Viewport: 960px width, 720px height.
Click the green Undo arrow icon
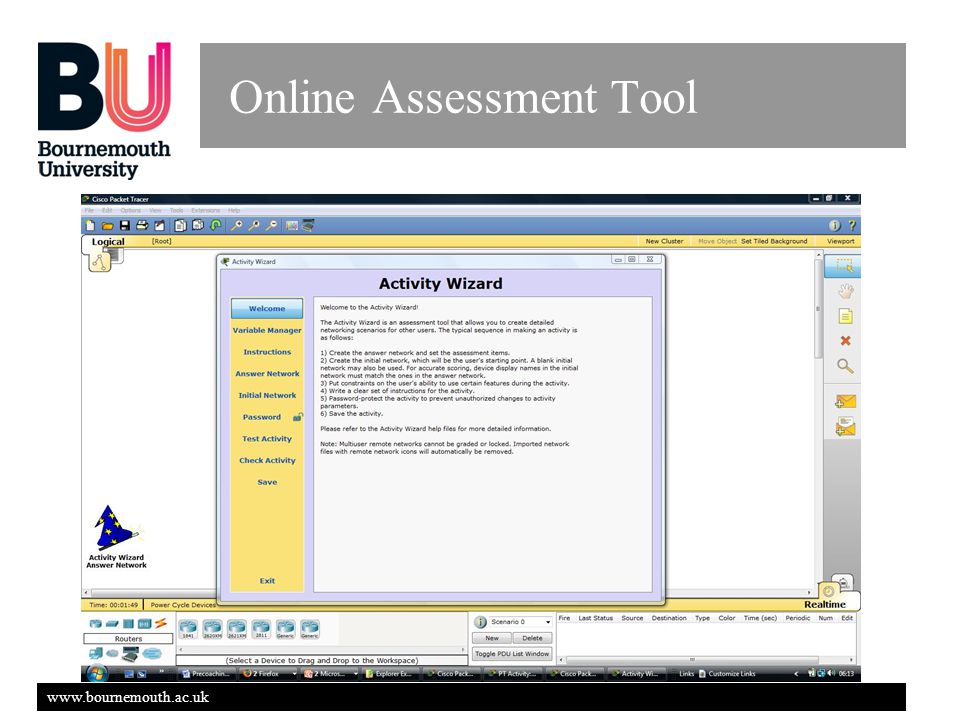[x=216, y=226]
